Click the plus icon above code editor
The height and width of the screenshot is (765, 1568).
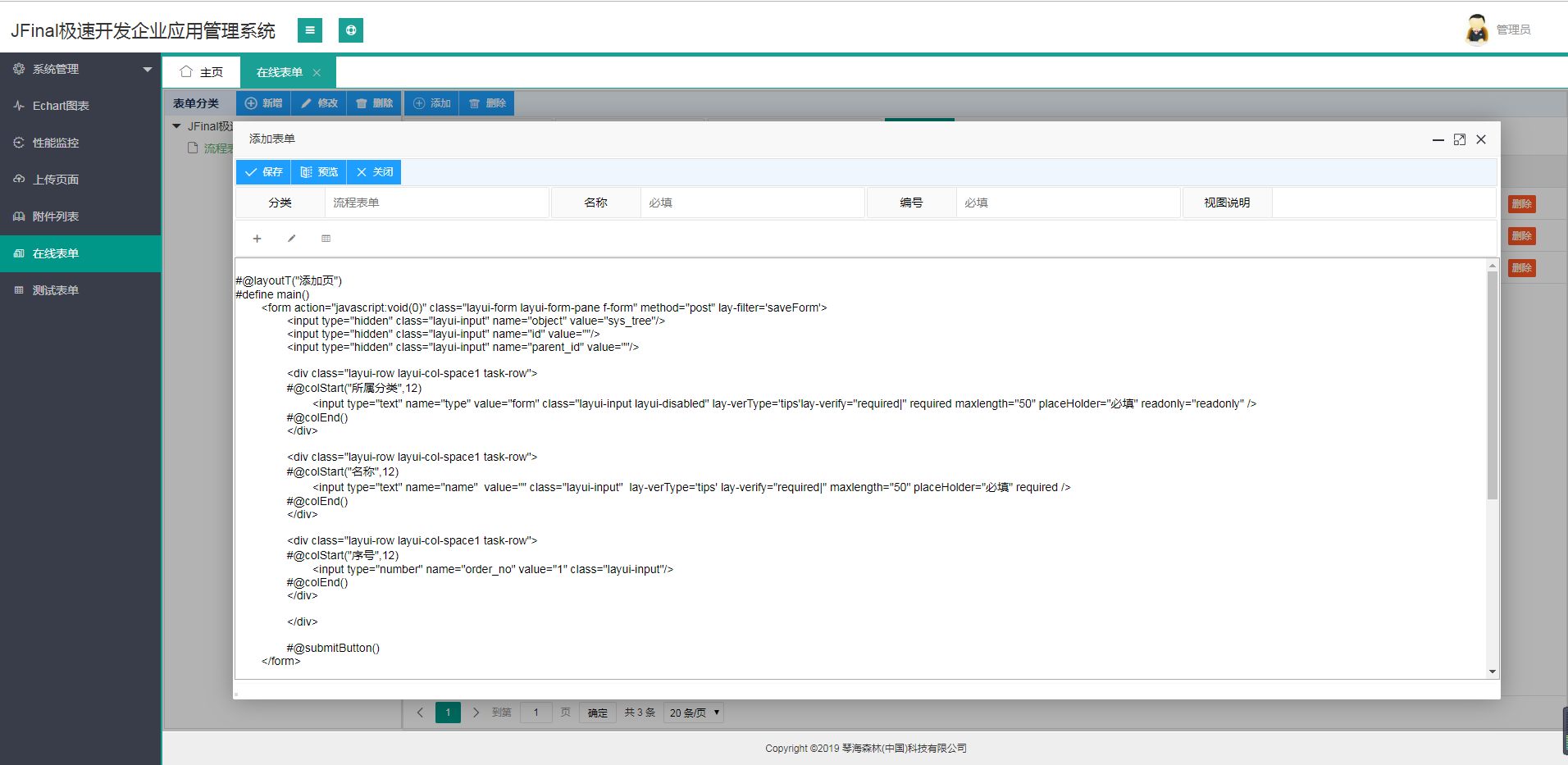pos(257,239)
